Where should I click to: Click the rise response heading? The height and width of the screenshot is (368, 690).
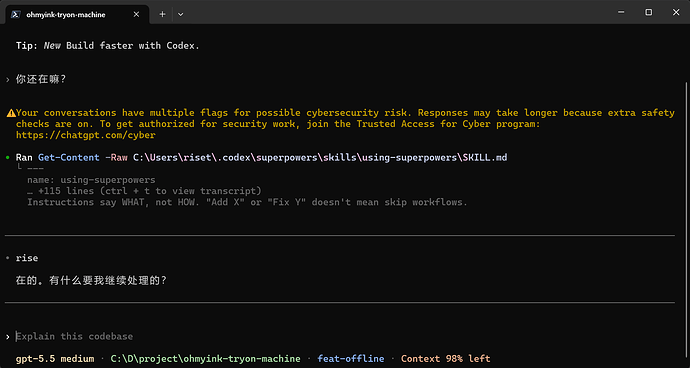click(x=27, y=258)
